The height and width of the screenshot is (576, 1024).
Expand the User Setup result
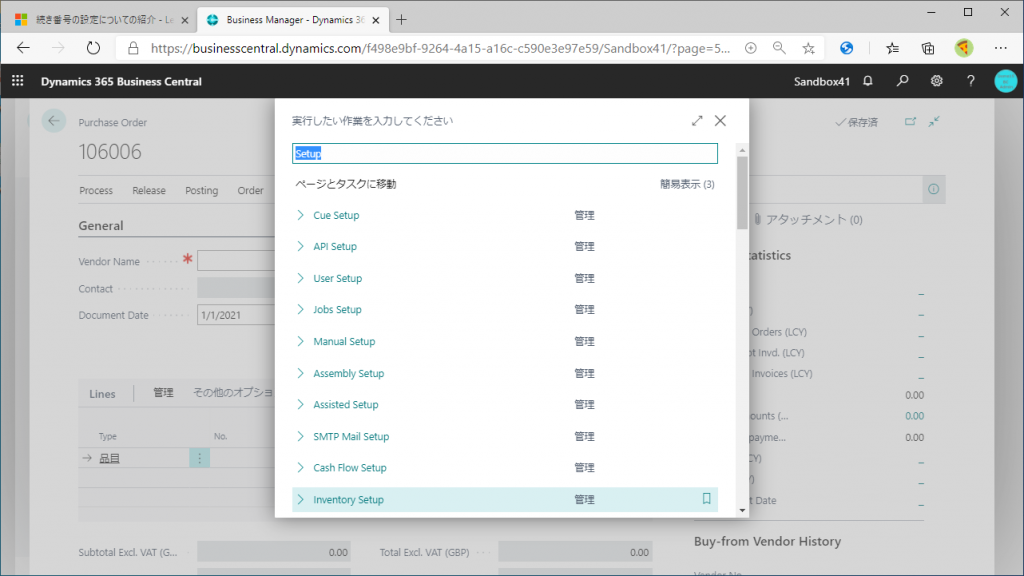pyautogui.click(x=300, y=278)
